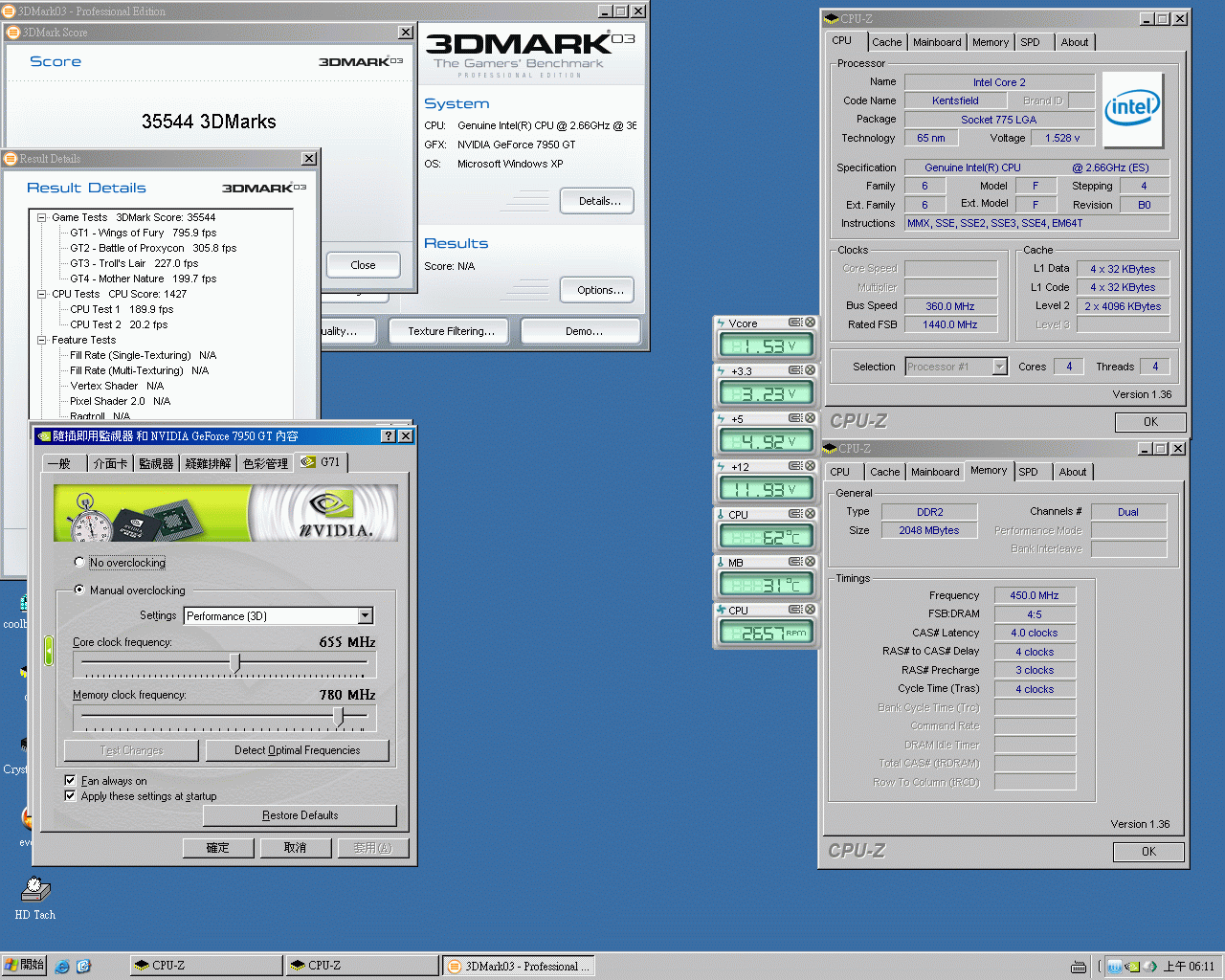
Task: Close the +12 voltage sensor widget
Action: click(x=810, y=466)
